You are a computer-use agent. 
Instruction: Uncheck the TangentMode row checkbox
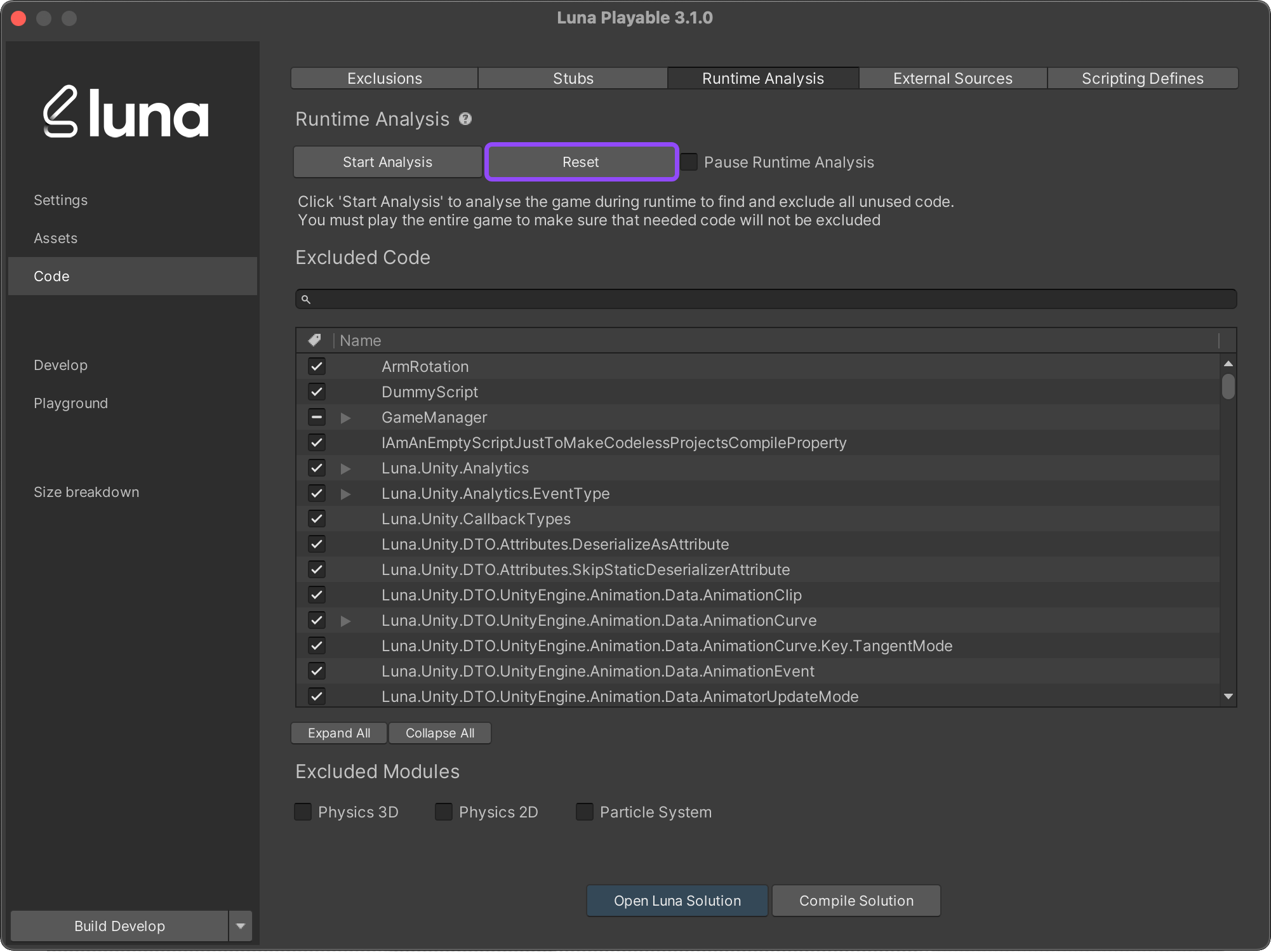(x=317, y=645)
